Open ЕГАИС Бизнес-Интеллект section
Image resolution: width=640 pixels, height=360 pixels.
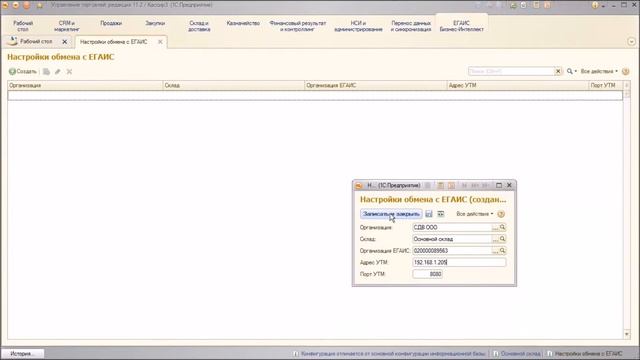point(462,26)
